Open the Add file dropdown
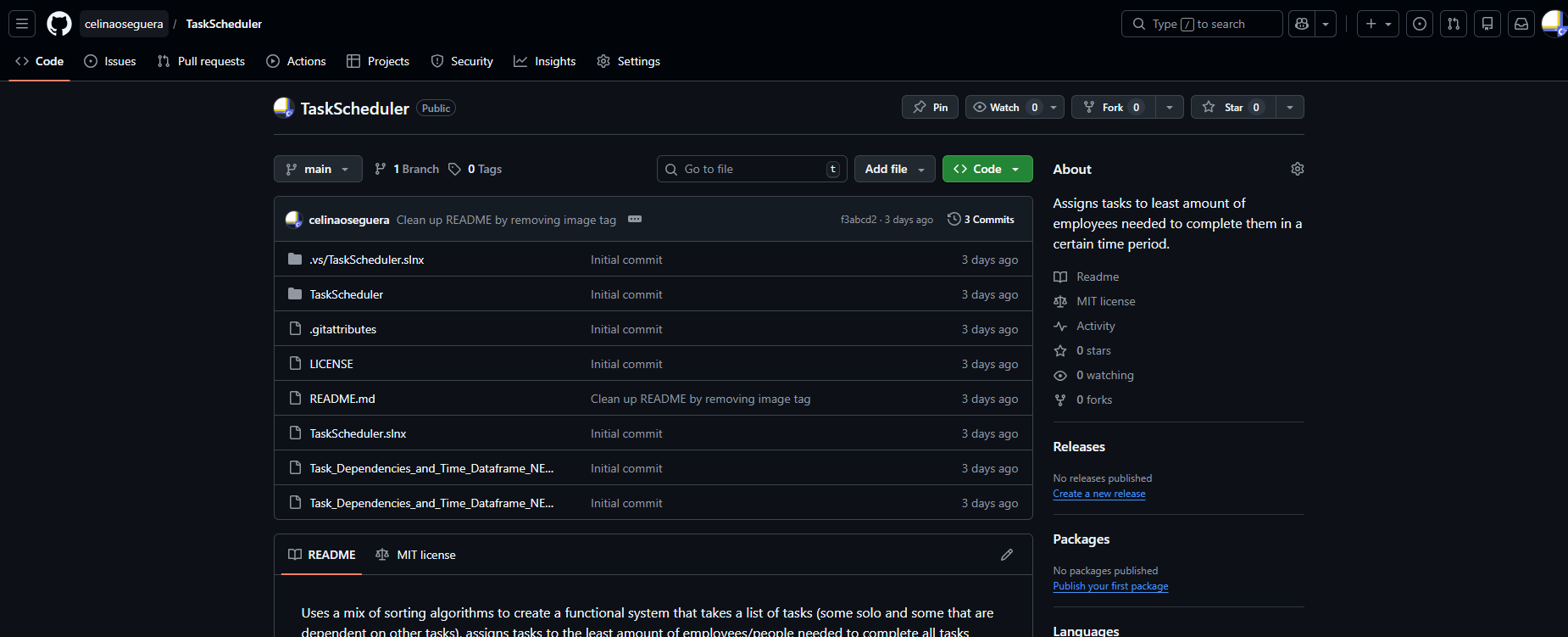 point(894,169)
